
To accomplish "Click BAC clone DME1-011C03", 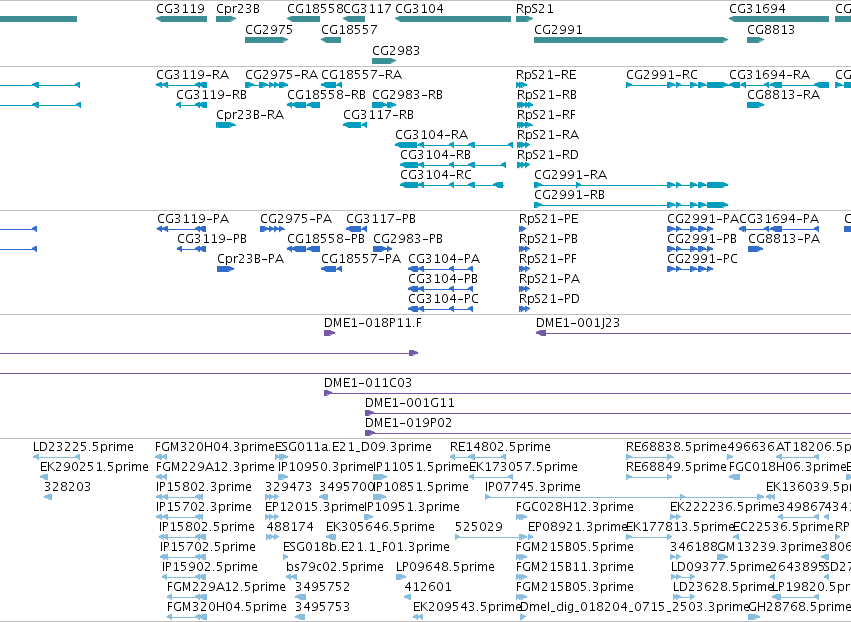I will pyautogui.click(x=587, y=393).
